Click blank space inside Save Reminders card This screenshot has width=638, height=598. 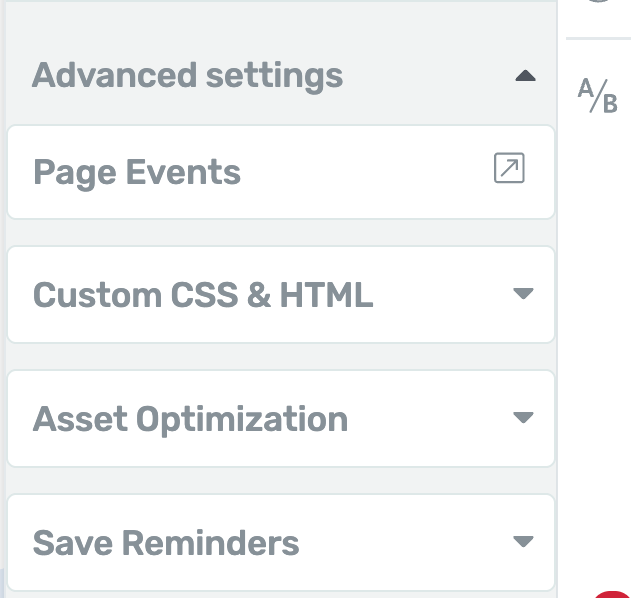(x=407, y=543)
